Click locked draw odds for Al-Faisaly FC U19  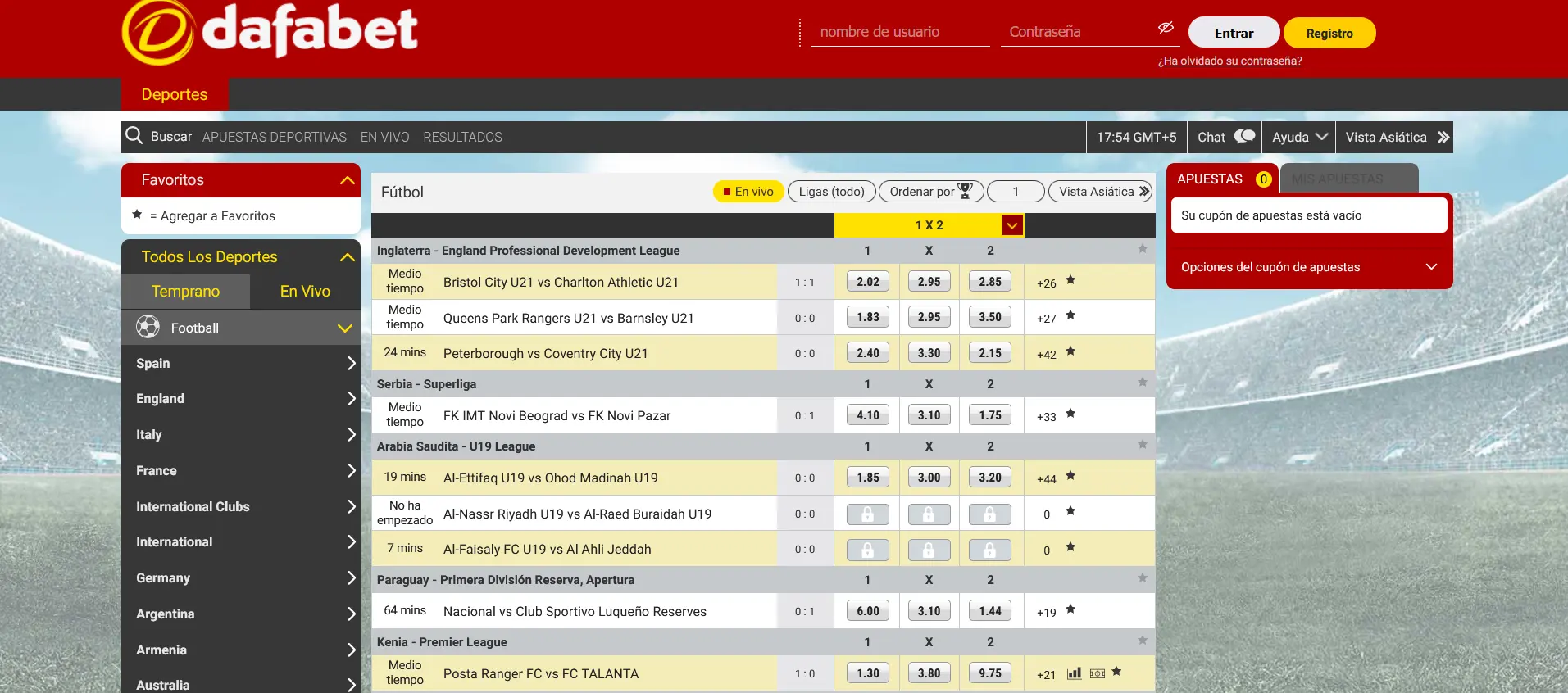tap(929, 550)
